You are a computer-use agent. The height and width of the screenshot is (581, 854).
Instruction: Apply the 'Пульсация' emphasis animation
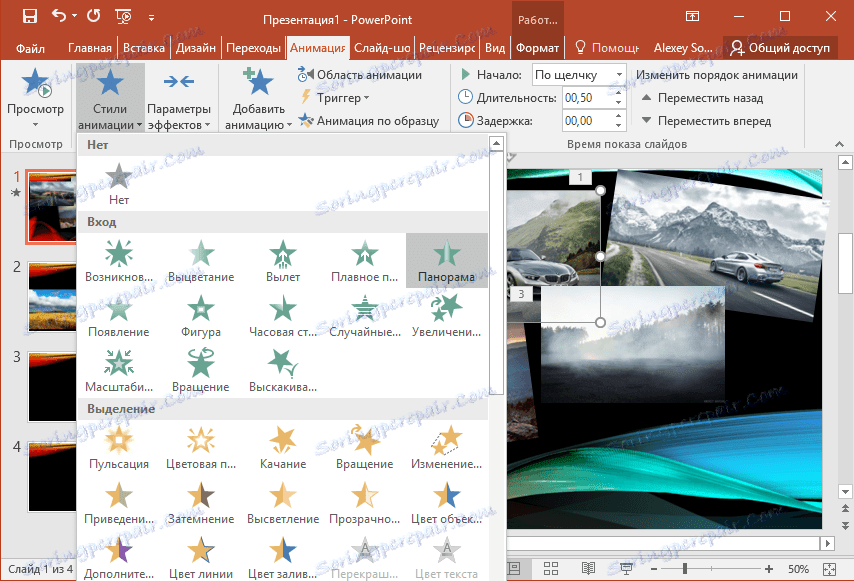click(120, 447)
